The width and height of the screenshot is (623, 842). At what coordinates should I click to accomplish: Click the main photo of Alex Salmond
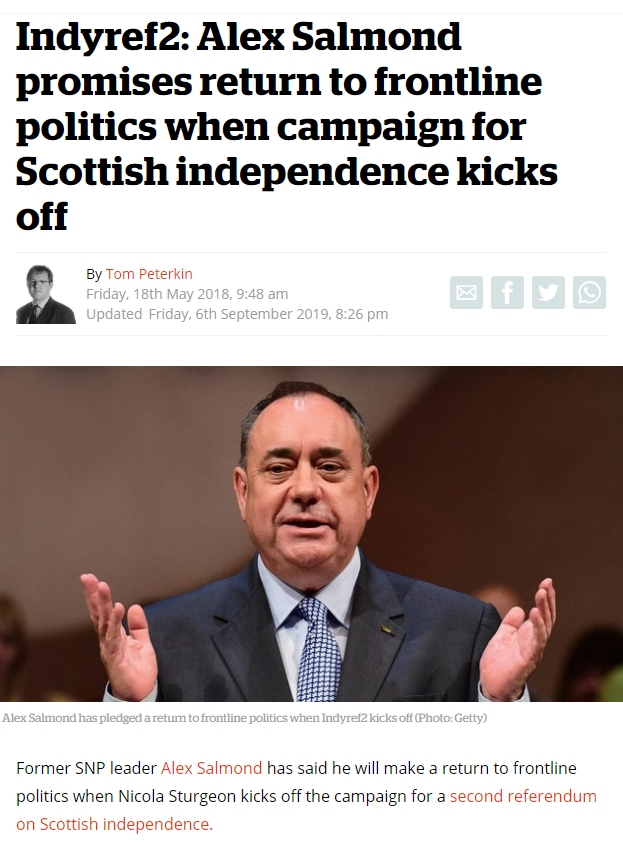click(312, 534)
